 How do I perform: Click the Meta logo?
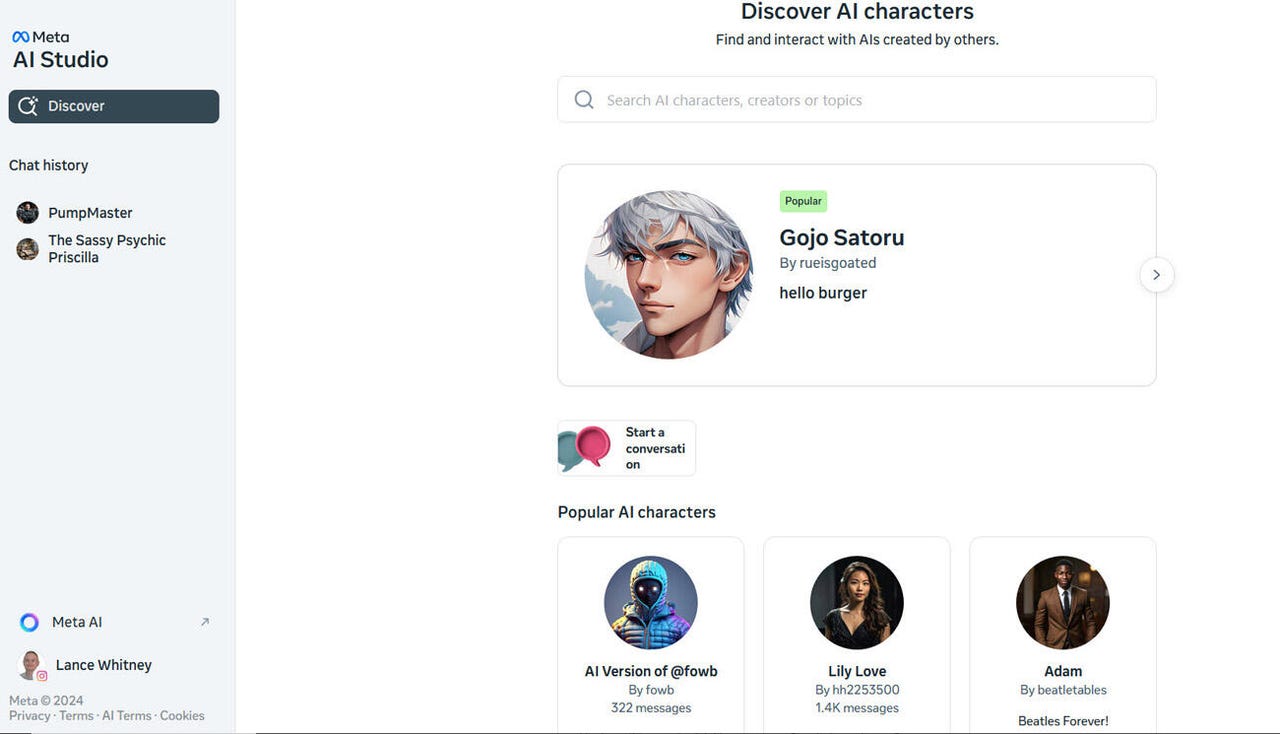40,37
